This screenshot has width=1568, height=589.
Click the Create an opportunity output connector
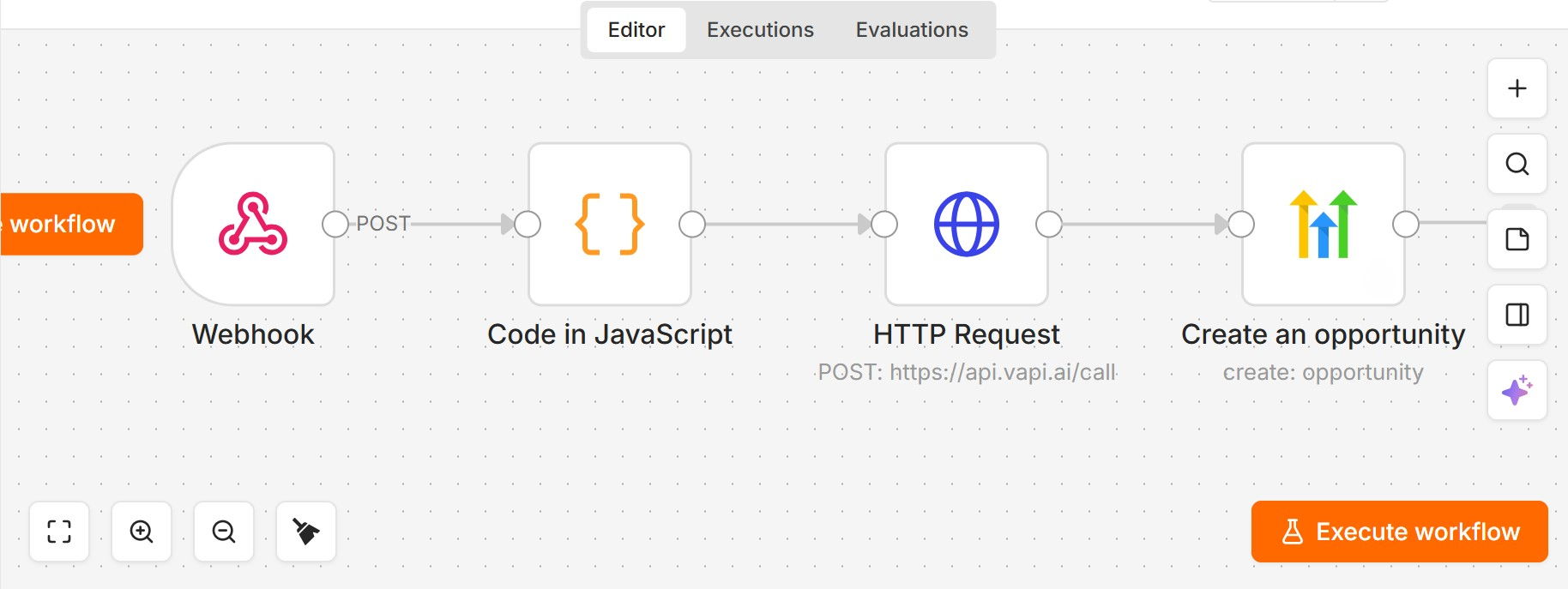1406,224
